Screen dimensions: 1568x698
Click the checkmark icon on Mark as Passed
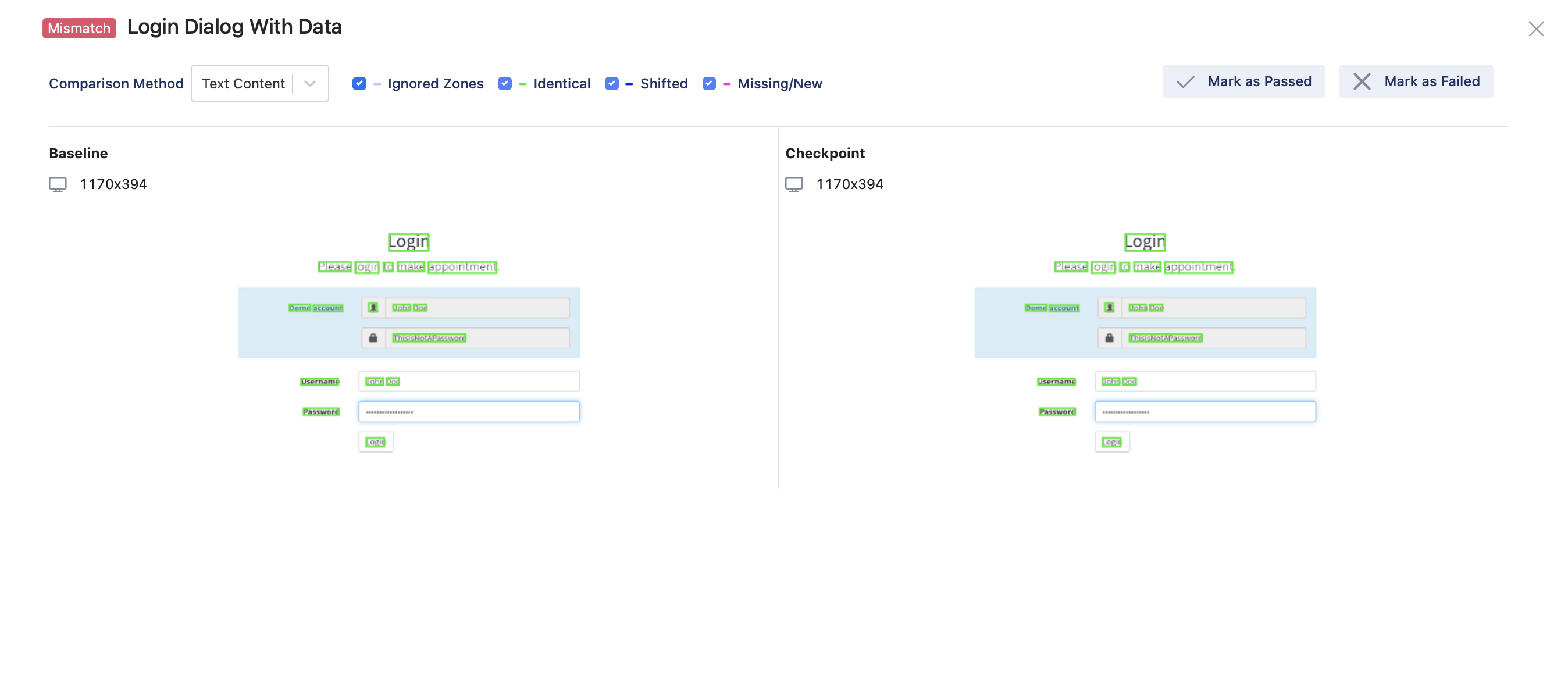[1186, 82]
